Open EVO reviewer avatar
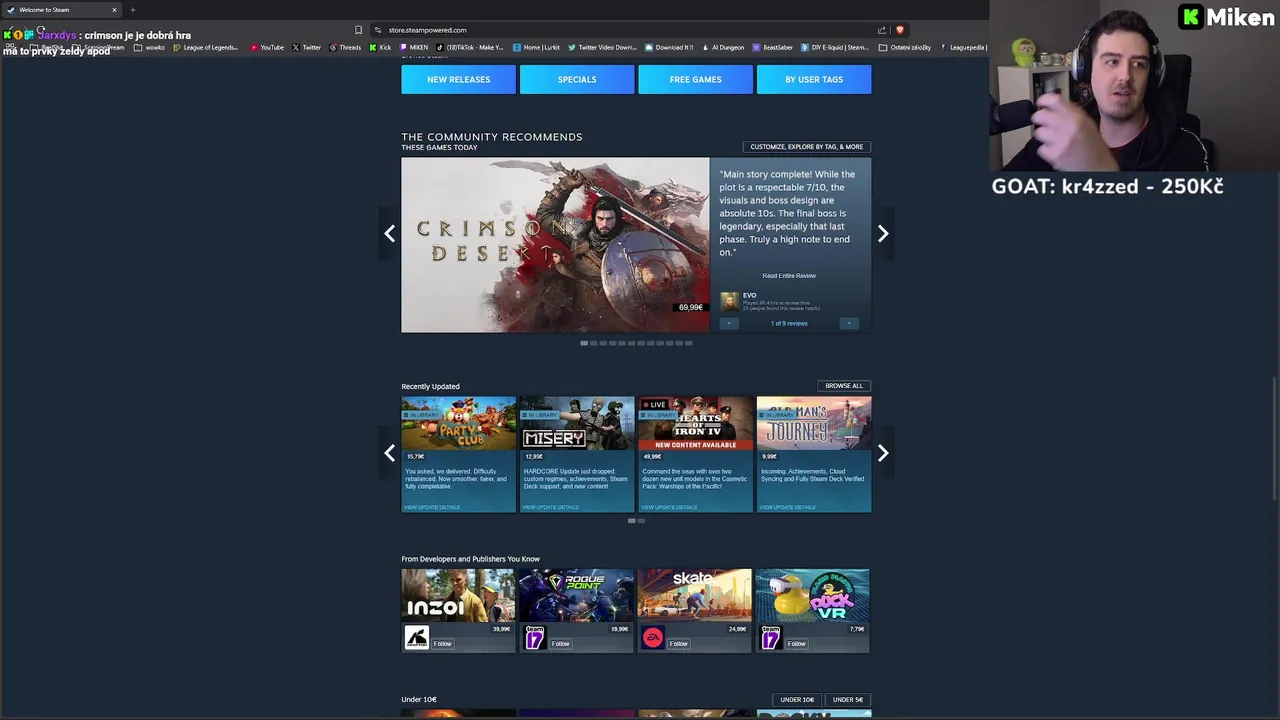1280x720 pixels. tap(730, 301)
